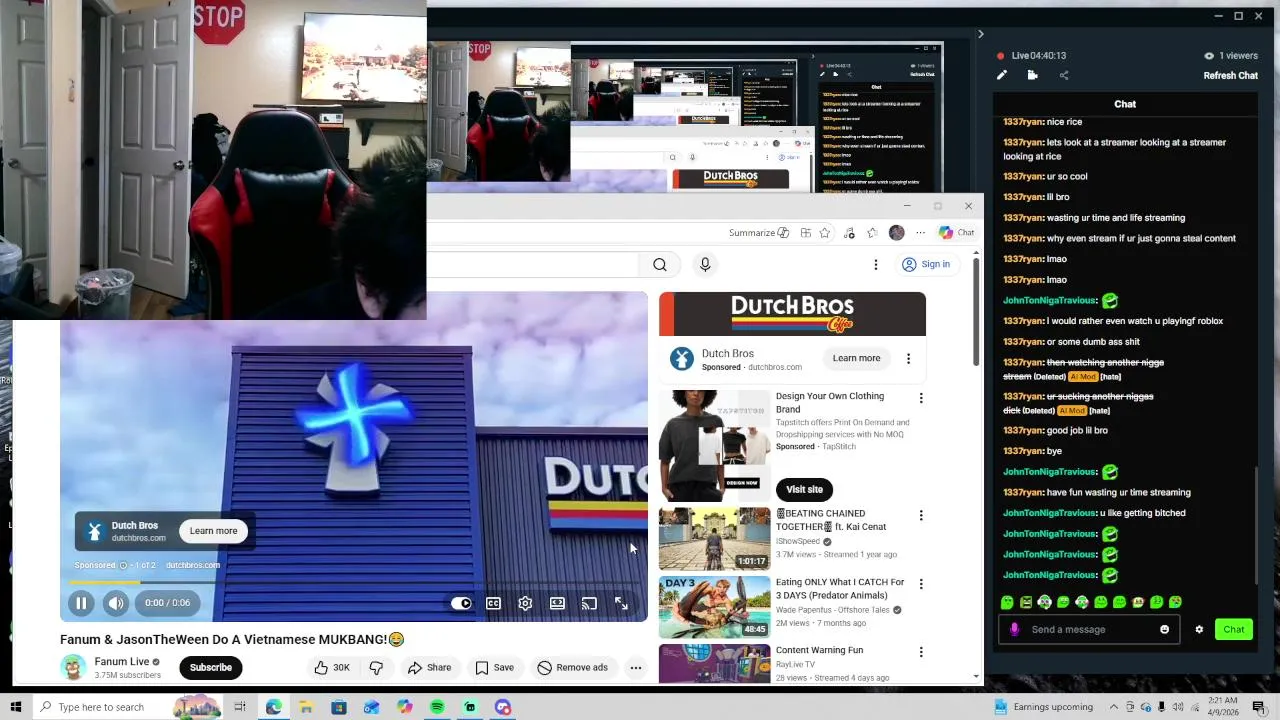Open options for BEATING CHAINED TOGETHER video
Screen dimensions: 1280x720
(x=921, y=516)
